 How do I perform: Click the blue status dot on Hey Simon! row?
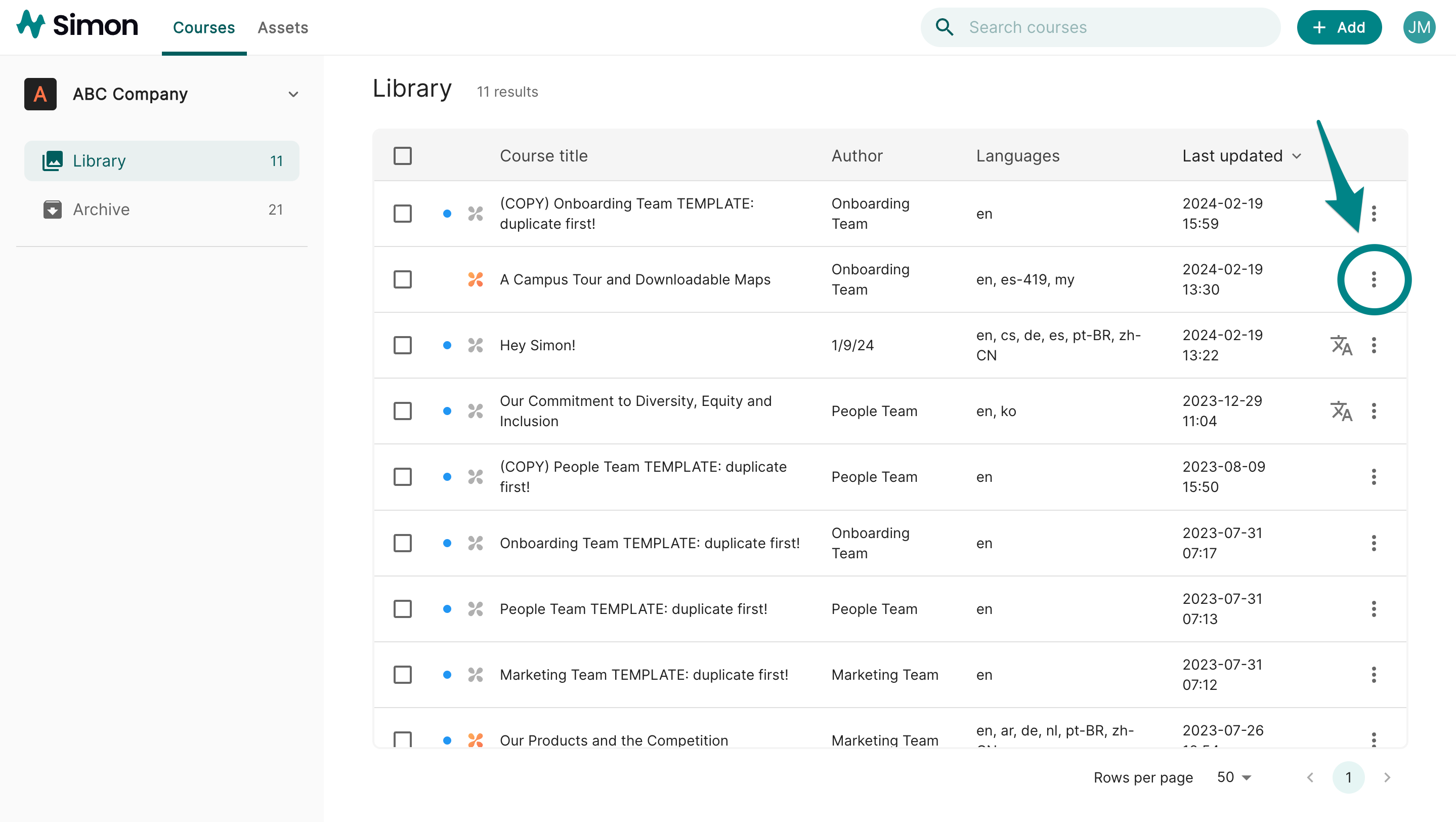(x=448, y=345)
